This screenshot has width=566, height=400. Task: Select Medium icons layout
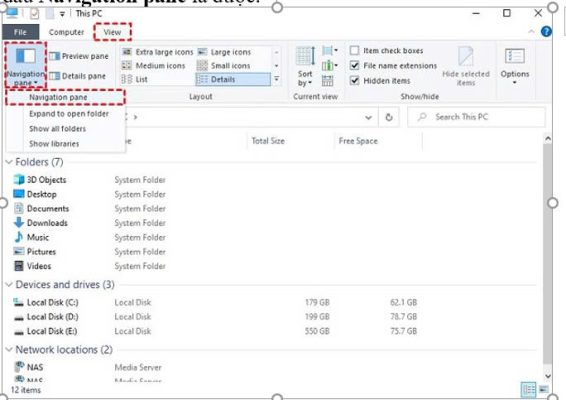coord(154,66)
